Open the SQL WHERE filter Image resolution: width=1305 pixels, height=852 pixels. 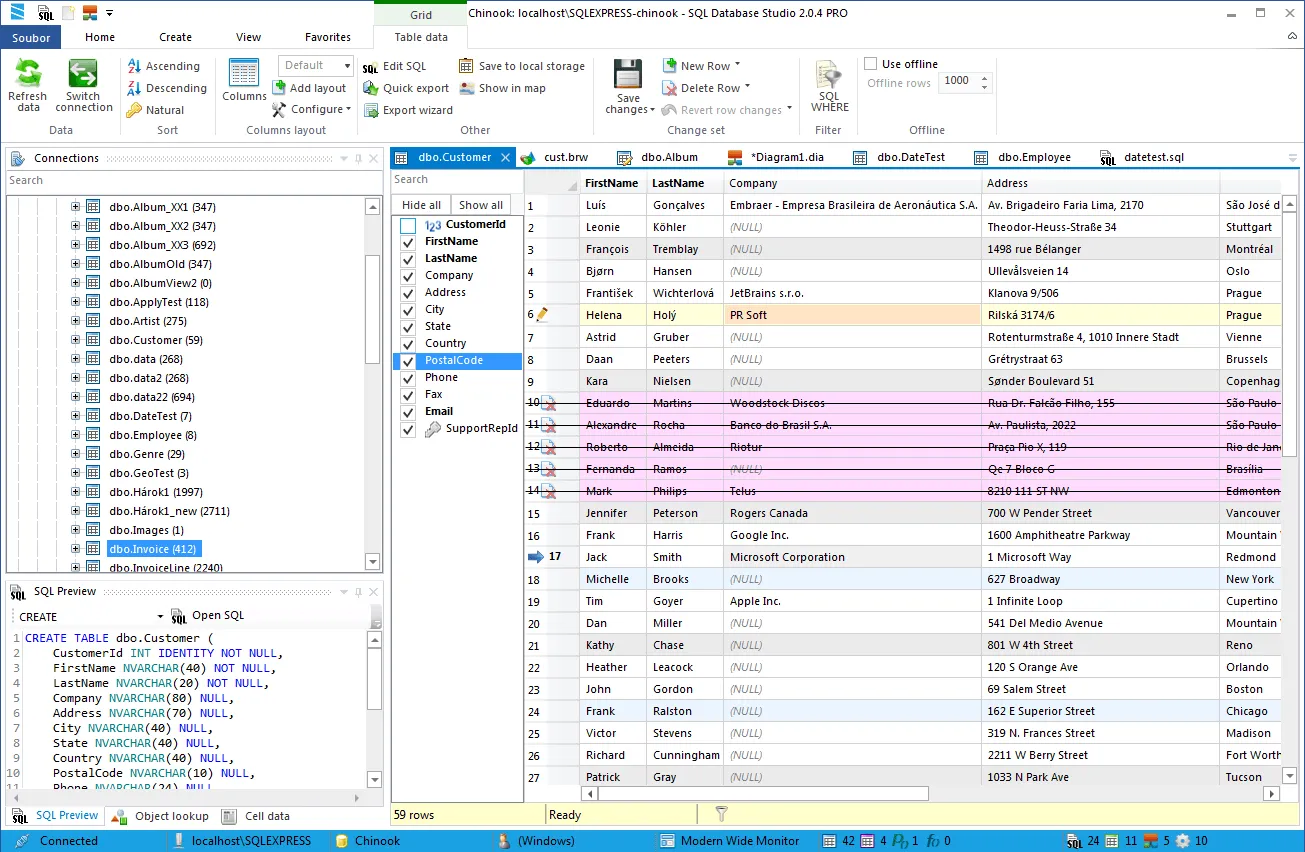(x=828, y=84)
